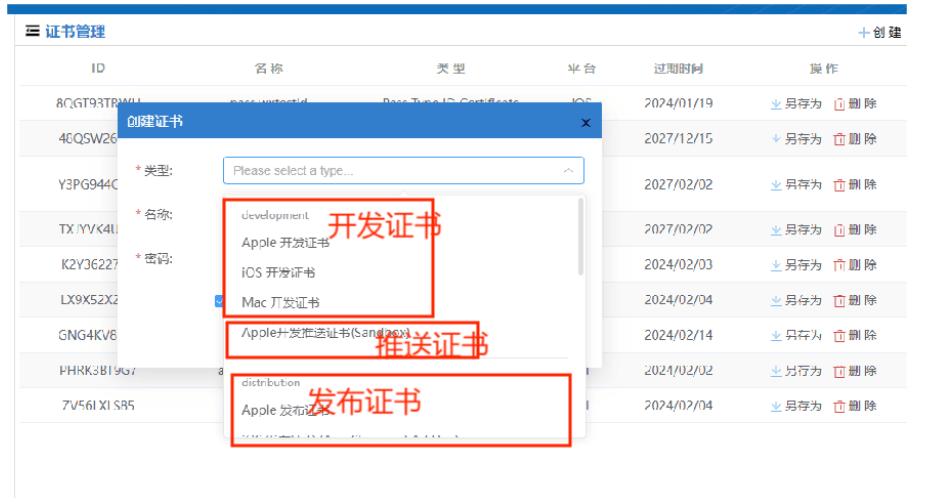
Task: Click the 操作 column header
Action: [824, 68]
